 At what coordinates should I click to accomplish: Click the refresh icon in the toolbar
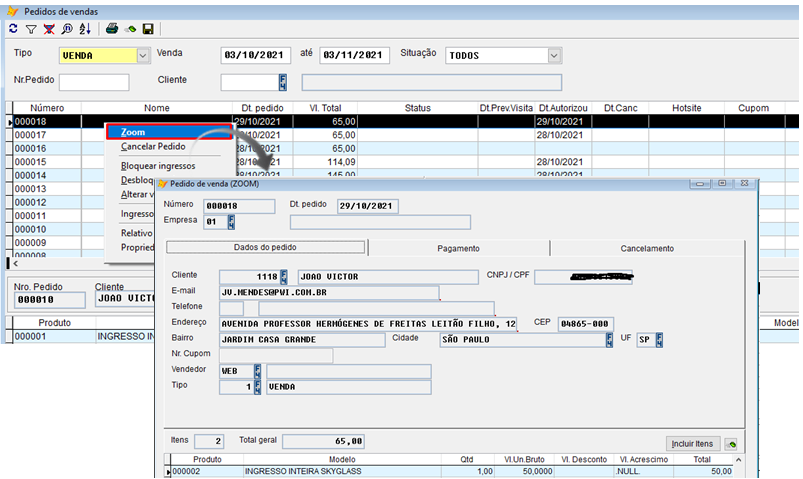click(x=13, y=30)
